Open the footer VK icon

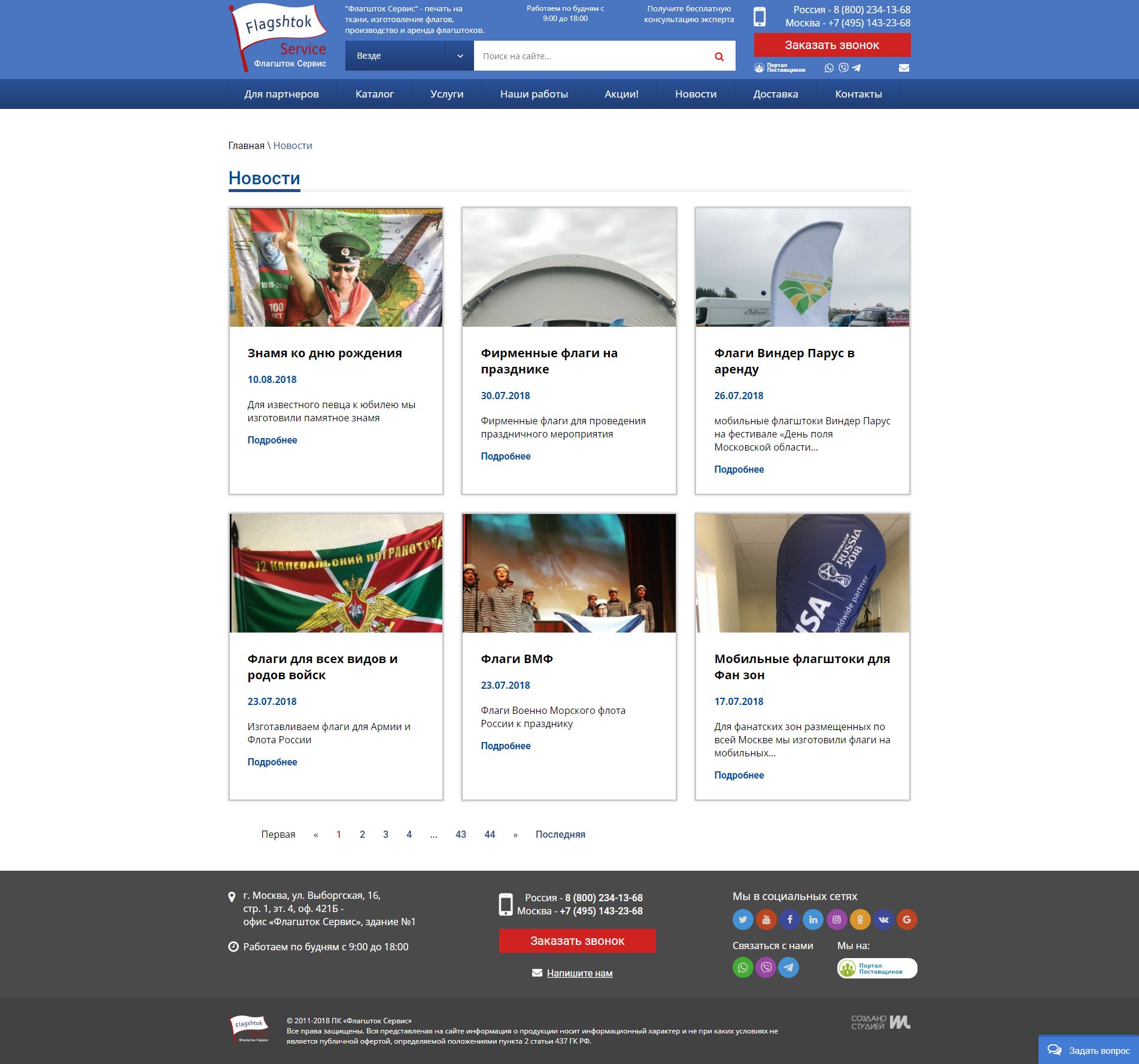(883, 919)
